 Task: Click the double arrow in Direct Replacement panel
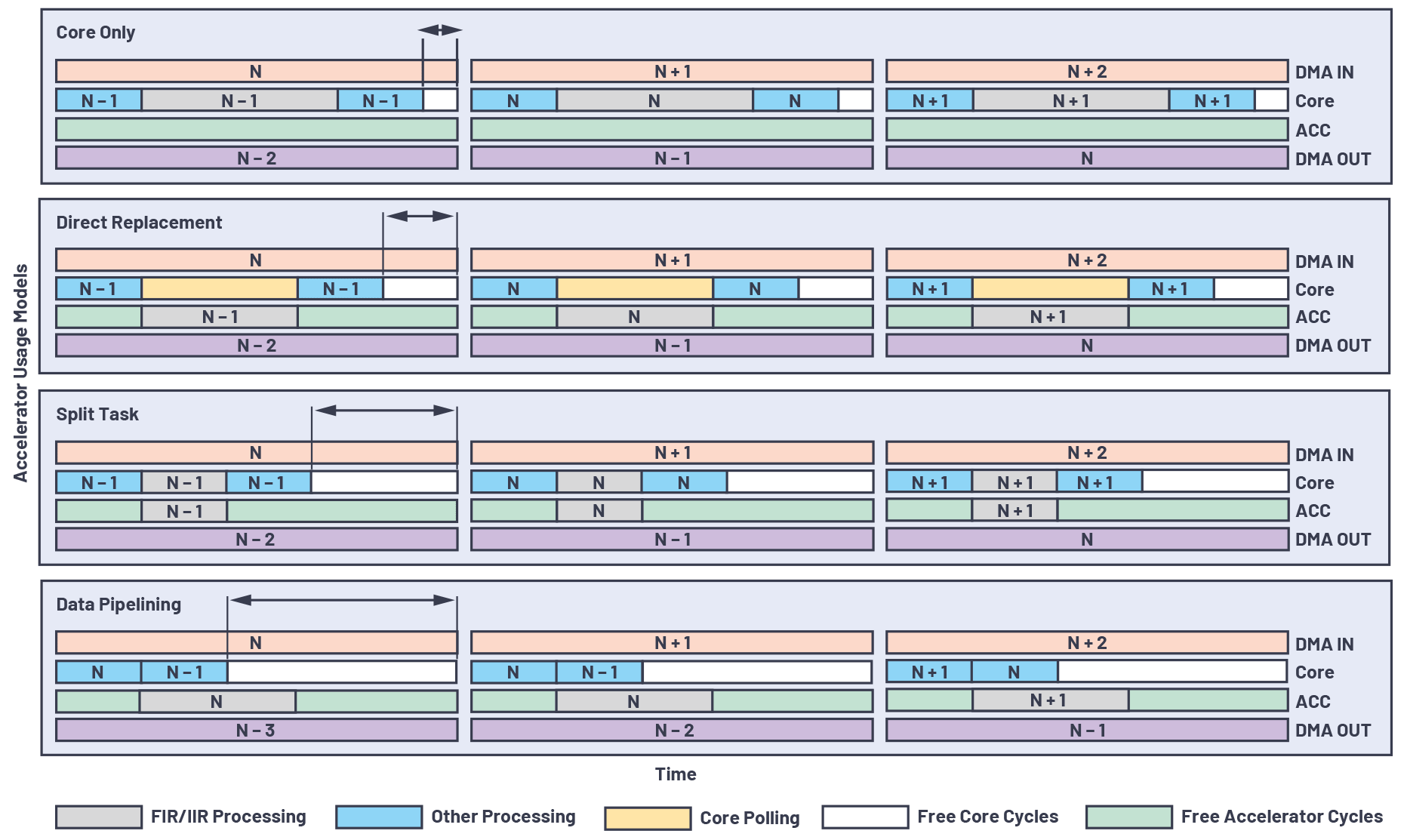420,217
